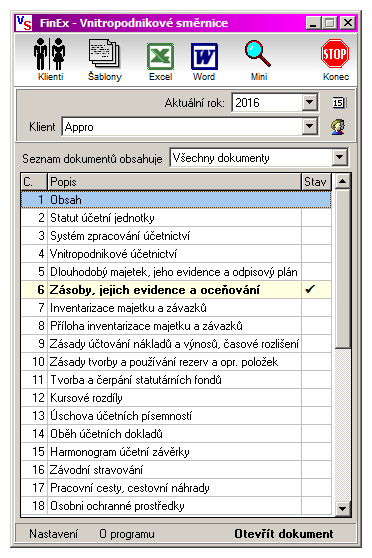Export using the Word icon
This screenshot has height=558, width=372.
click(x=204, y=61)
